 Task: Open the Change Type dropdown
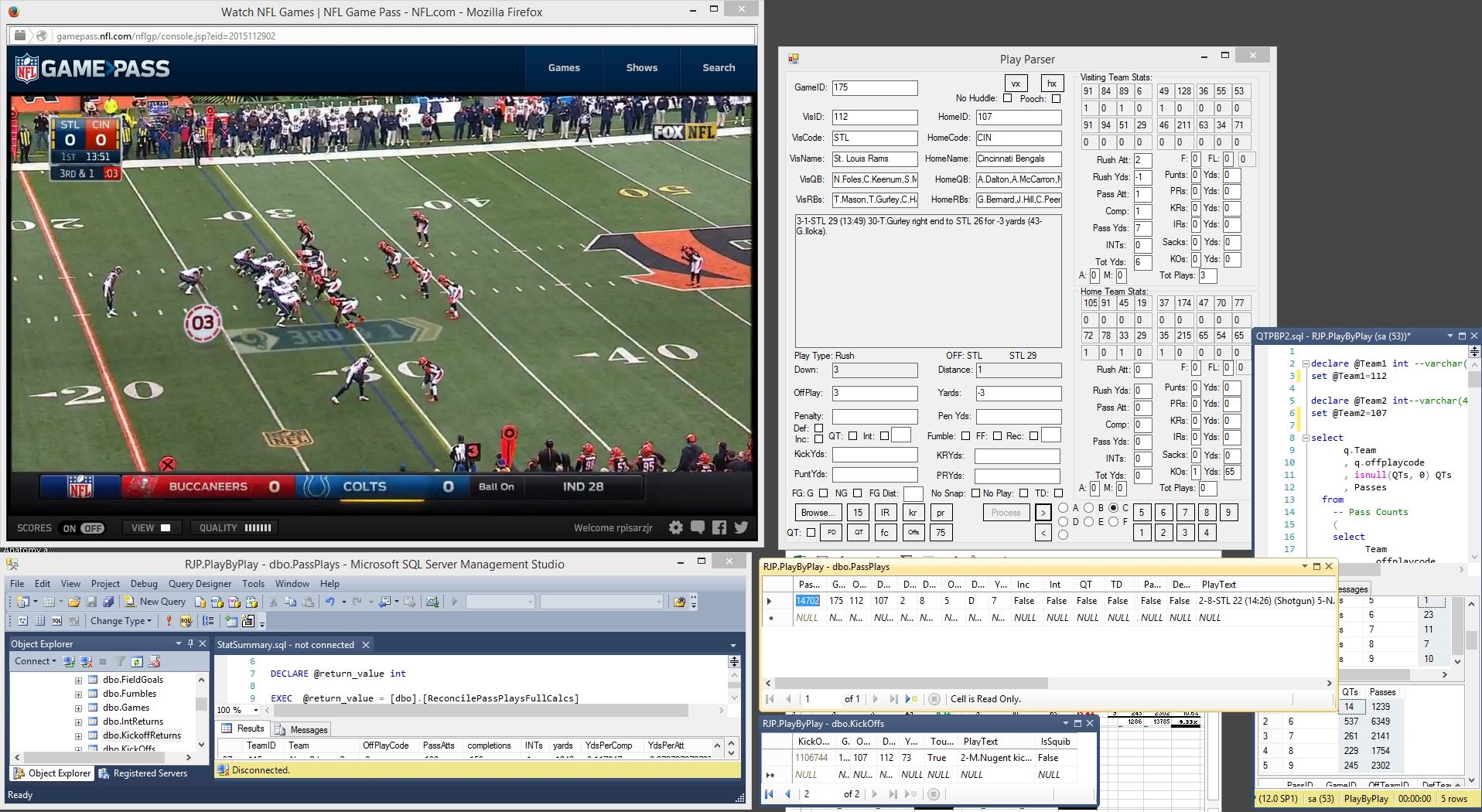tap(121, 621)
